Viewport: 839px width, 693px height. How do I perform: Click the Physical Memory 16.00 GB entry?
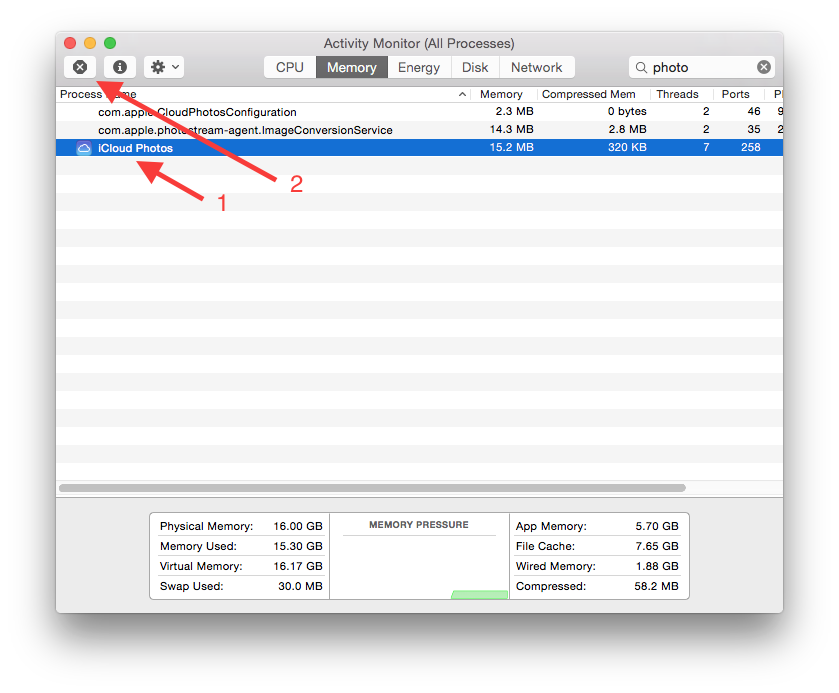pyautogui.click(x=241, y=526)
